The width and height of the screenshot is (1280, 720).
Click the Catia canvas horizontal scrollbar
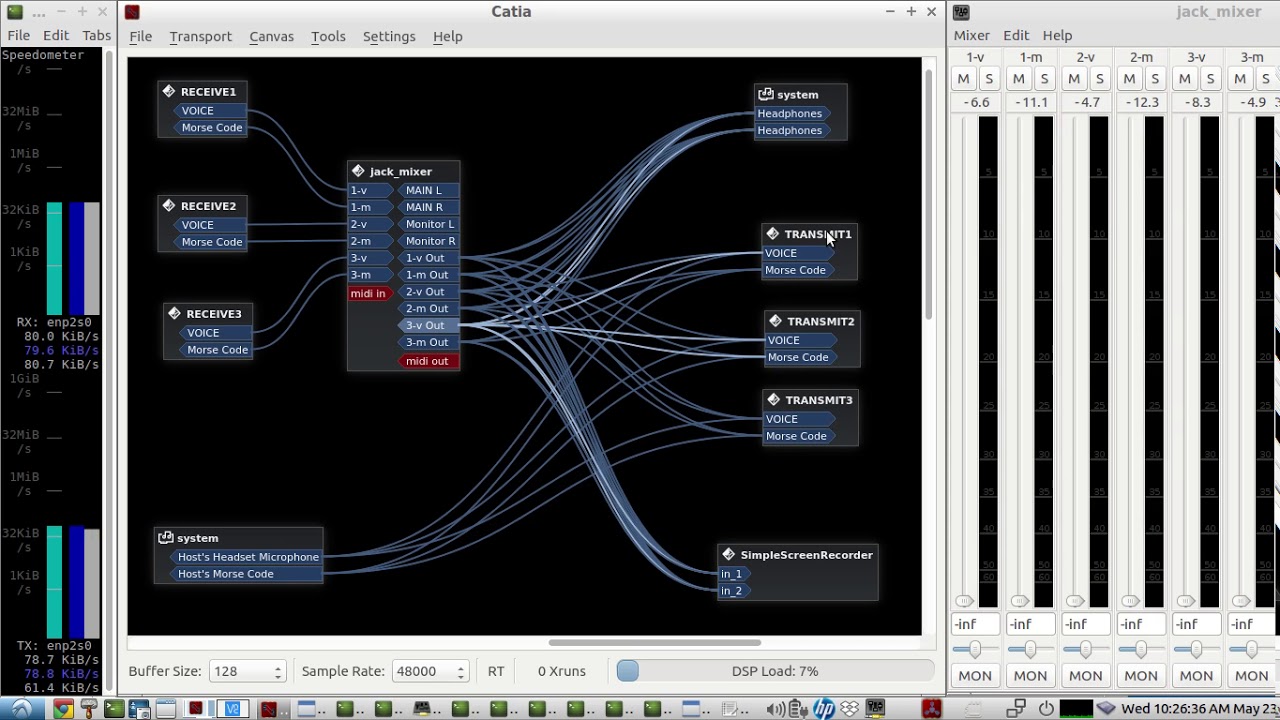[654, 643]
